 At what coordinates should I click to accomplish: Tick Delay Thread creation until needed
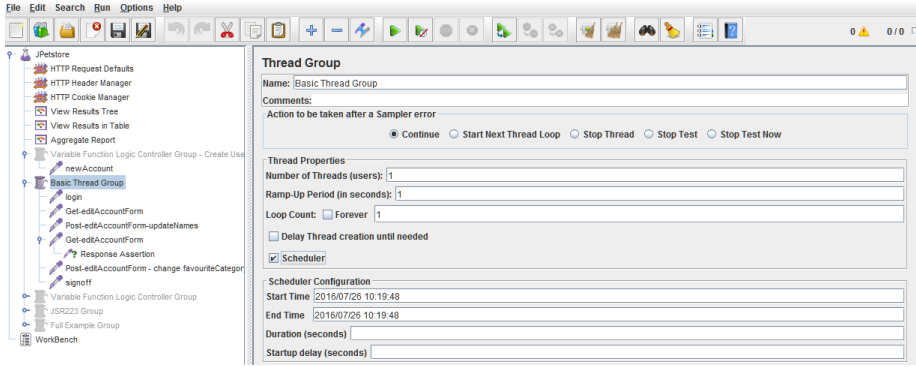(273, 237)
